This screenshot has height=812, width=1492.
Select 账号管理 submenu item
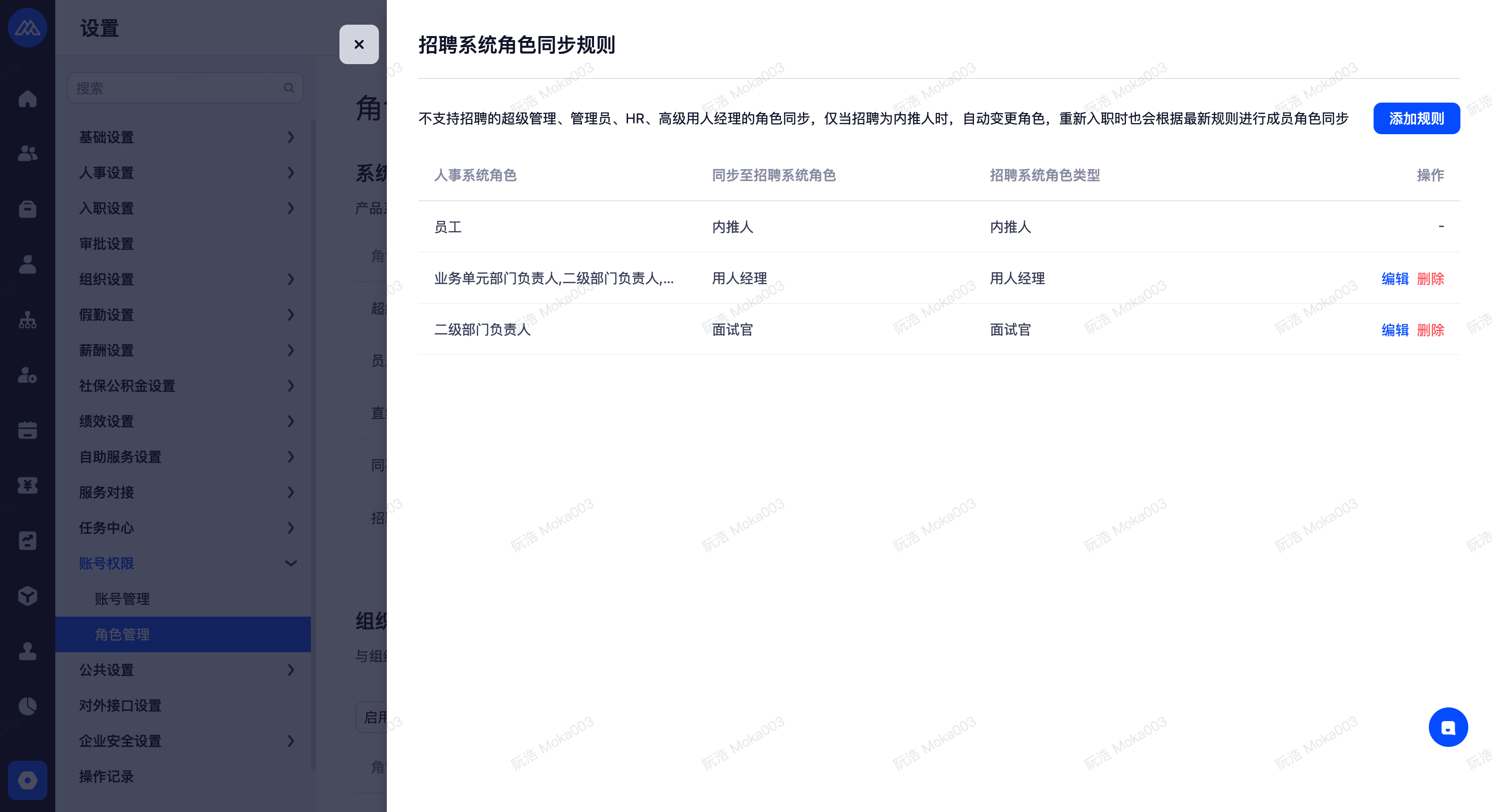point(122,599)
